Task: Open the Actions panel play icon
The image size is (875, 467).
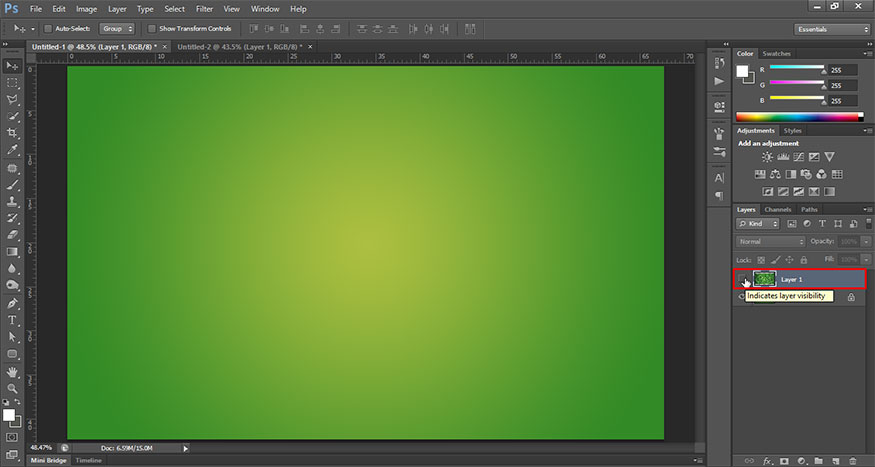Action: [719, 81]
